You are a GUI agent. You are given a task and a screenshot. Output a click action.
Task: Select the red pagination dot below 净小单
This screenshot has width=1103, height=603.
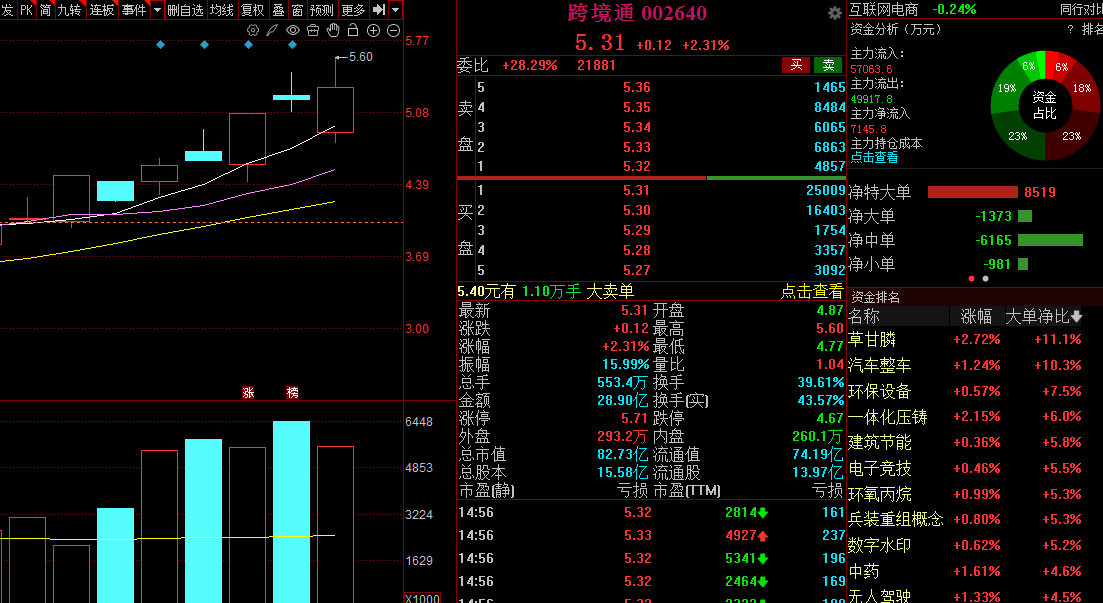pyautogui.click(x=972, y=279)
